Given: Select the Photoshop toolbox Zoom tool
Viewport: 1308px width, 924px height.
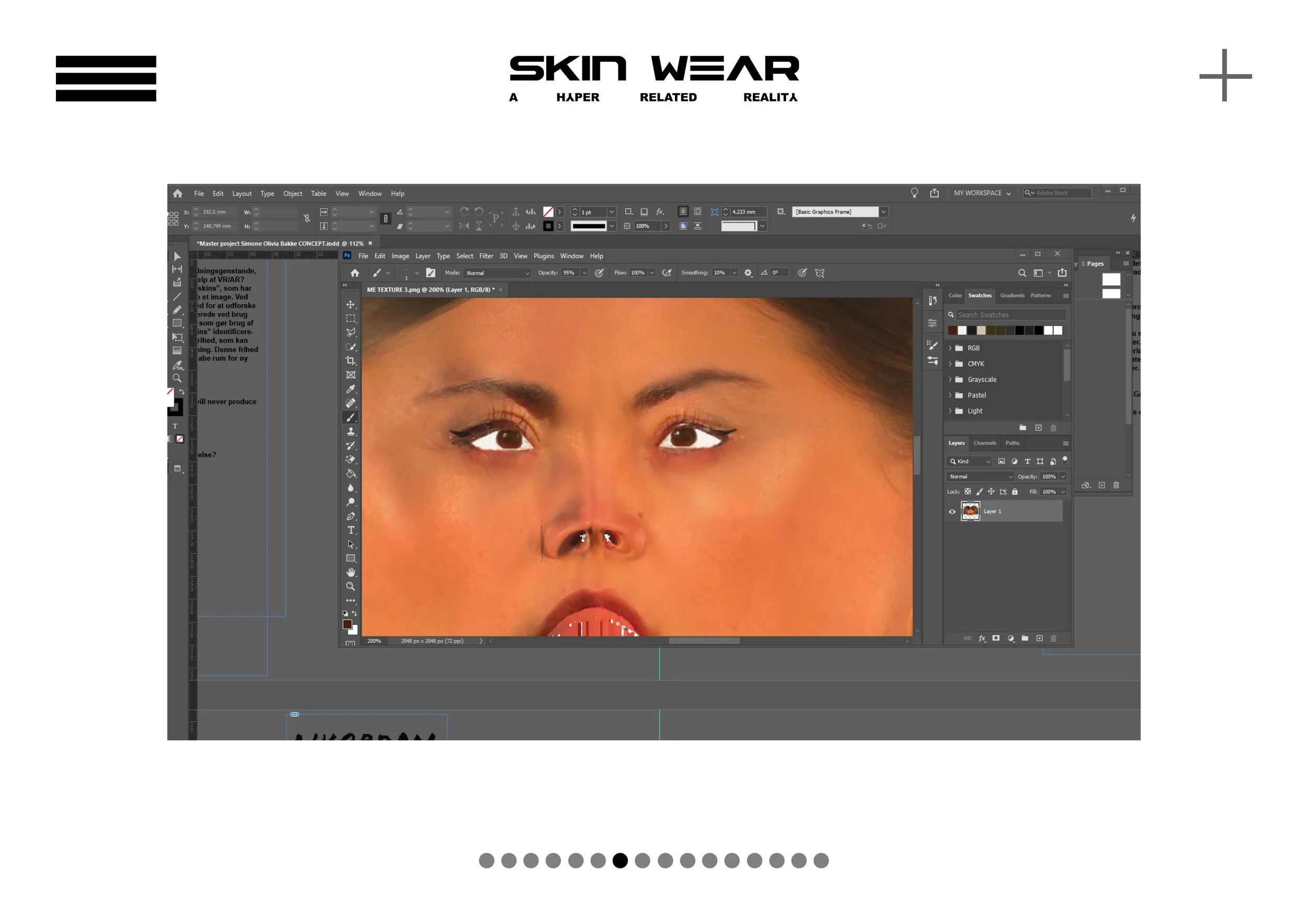Looking at the screenshot, I should [351, 586].
